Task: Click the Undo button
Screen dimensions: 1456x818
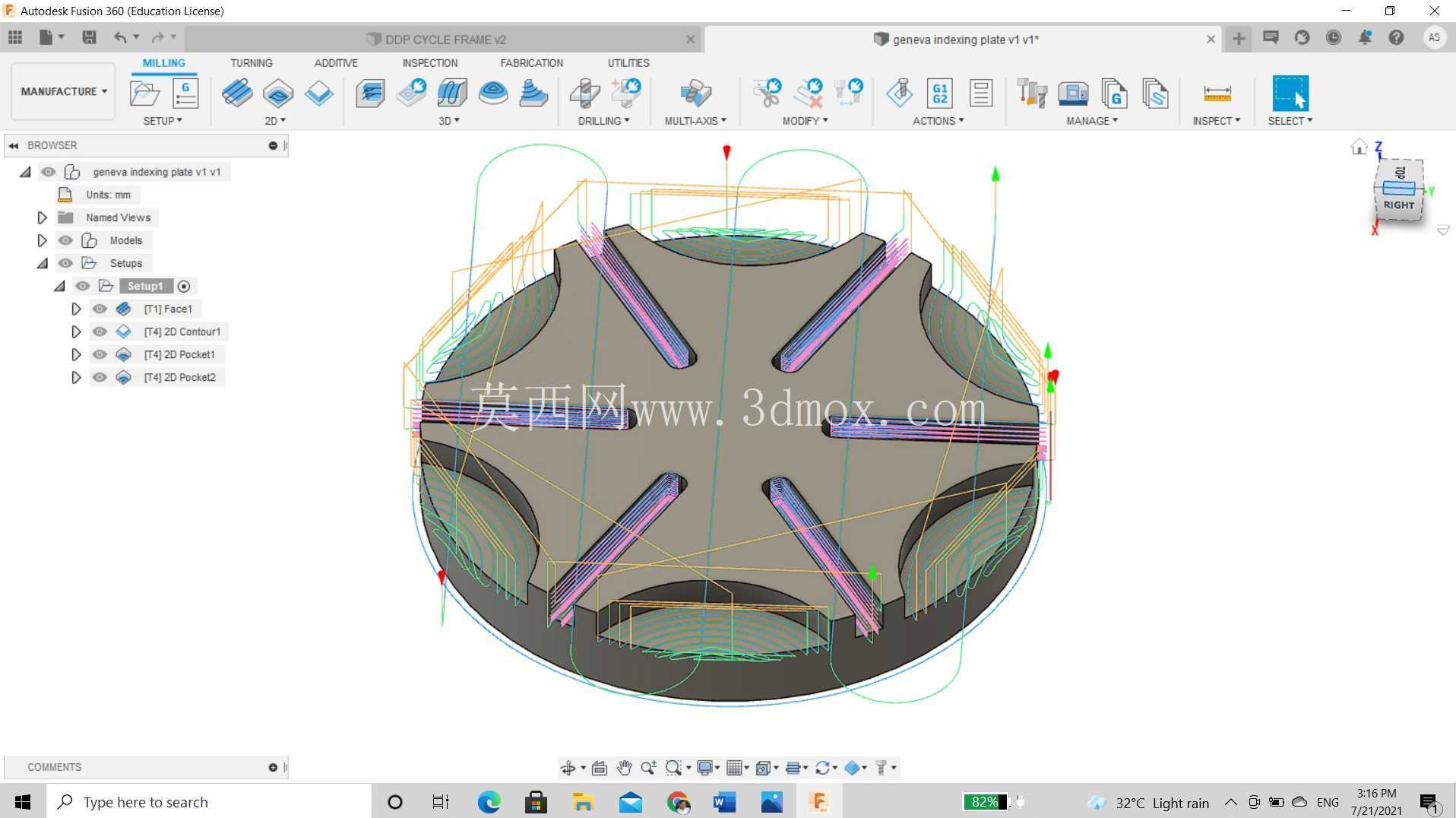Action: tap(120, 37)
